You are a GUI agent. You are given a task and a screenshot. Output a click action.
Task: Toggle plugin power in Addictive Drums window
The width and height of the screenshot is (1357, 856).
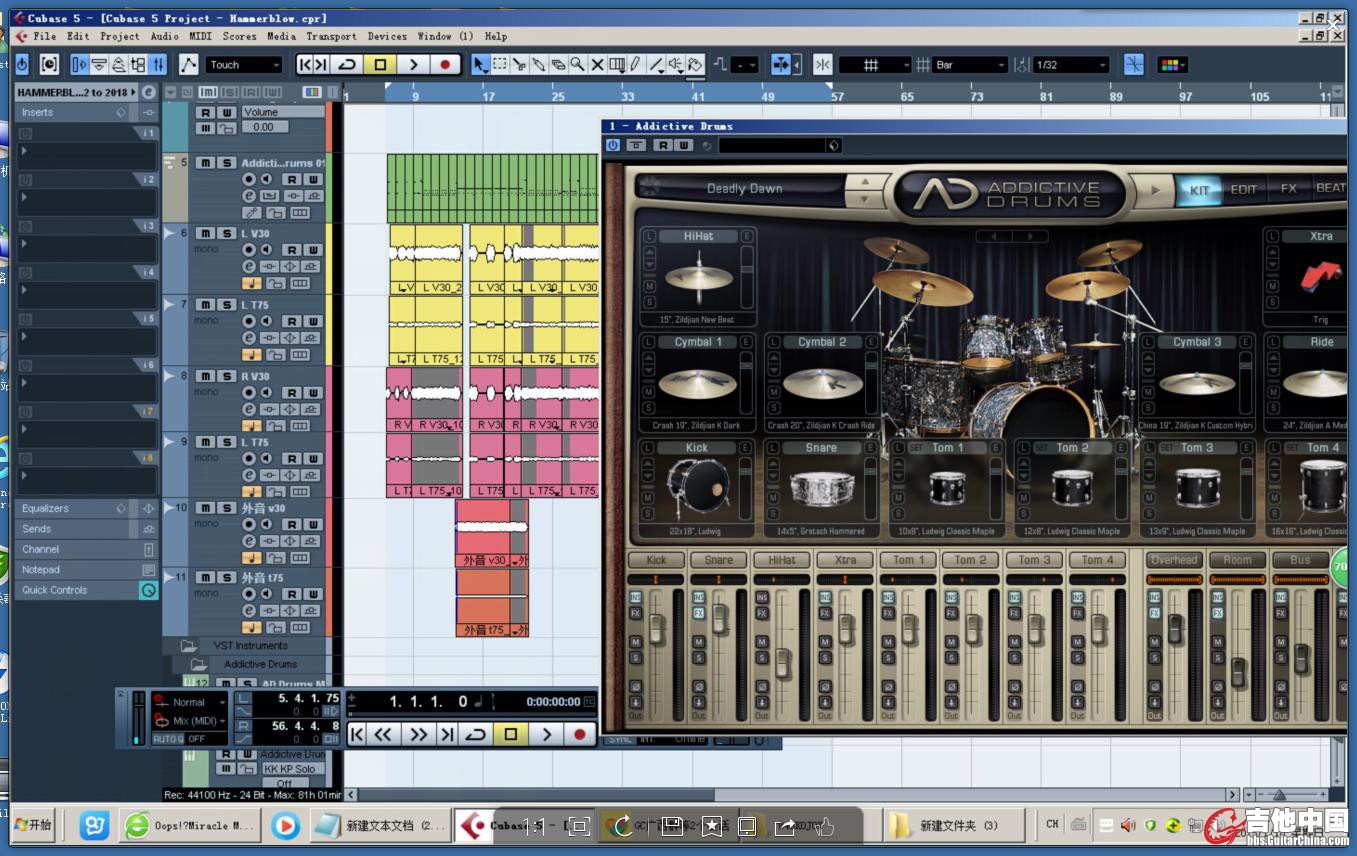[x=613, y=145]
